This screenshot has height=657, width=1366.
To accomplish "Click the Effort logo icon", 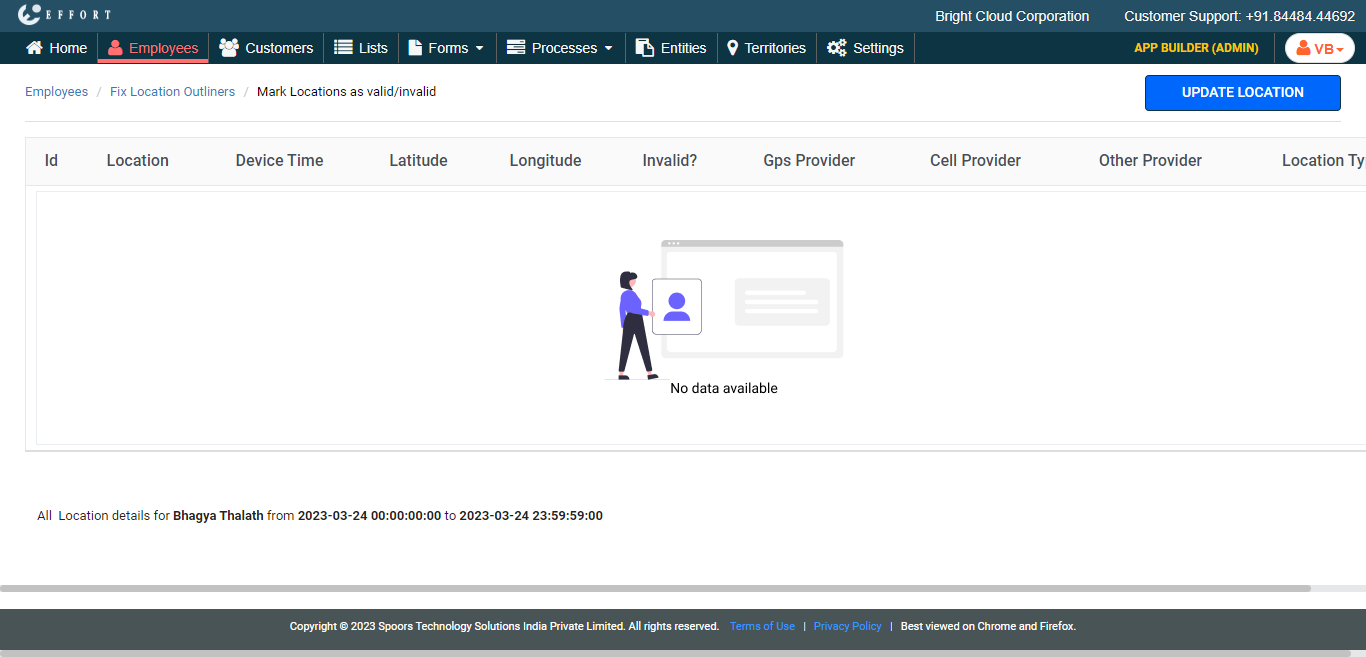I will click(30, 15).
